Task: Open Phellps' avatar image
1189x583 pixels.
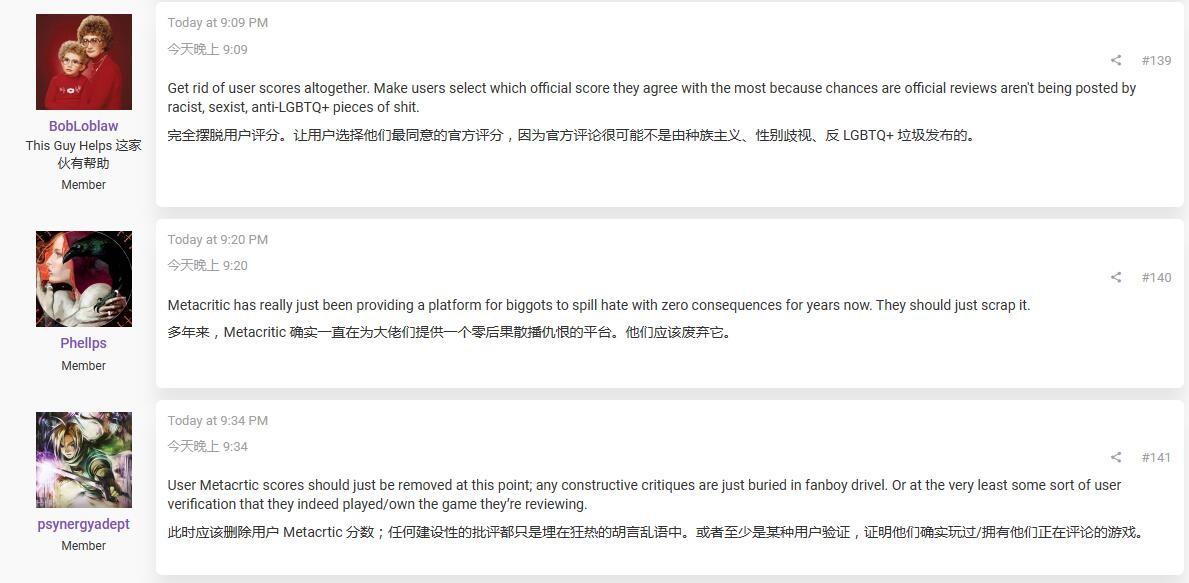Action: click(83, 279)
